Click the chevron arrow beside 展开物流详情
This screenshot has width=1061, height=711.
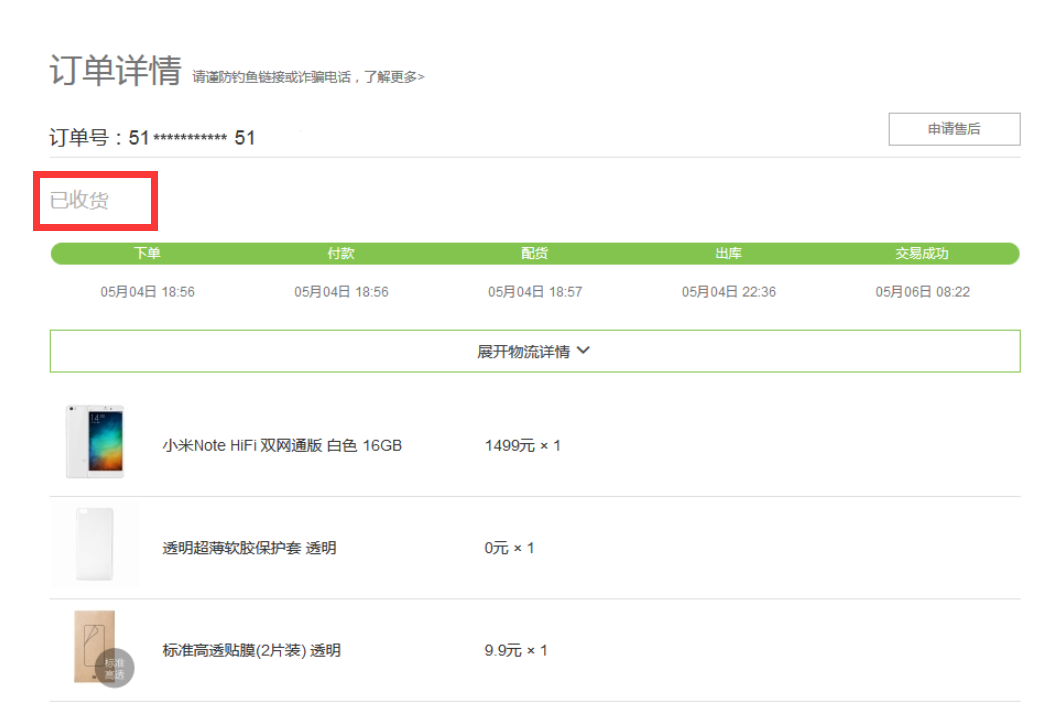tap(584, 351)
